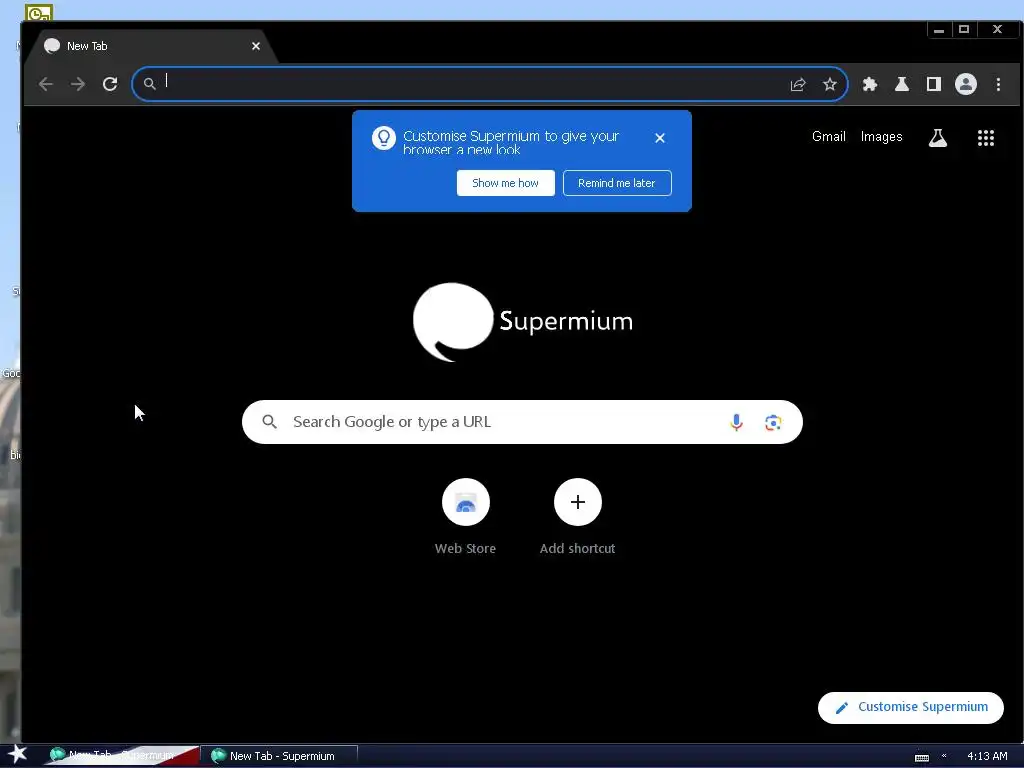Image resolution: width=1024 pixels, height=768 pixels.
Task: Click the magnifier icon in the search box
Action: (270, 422)
